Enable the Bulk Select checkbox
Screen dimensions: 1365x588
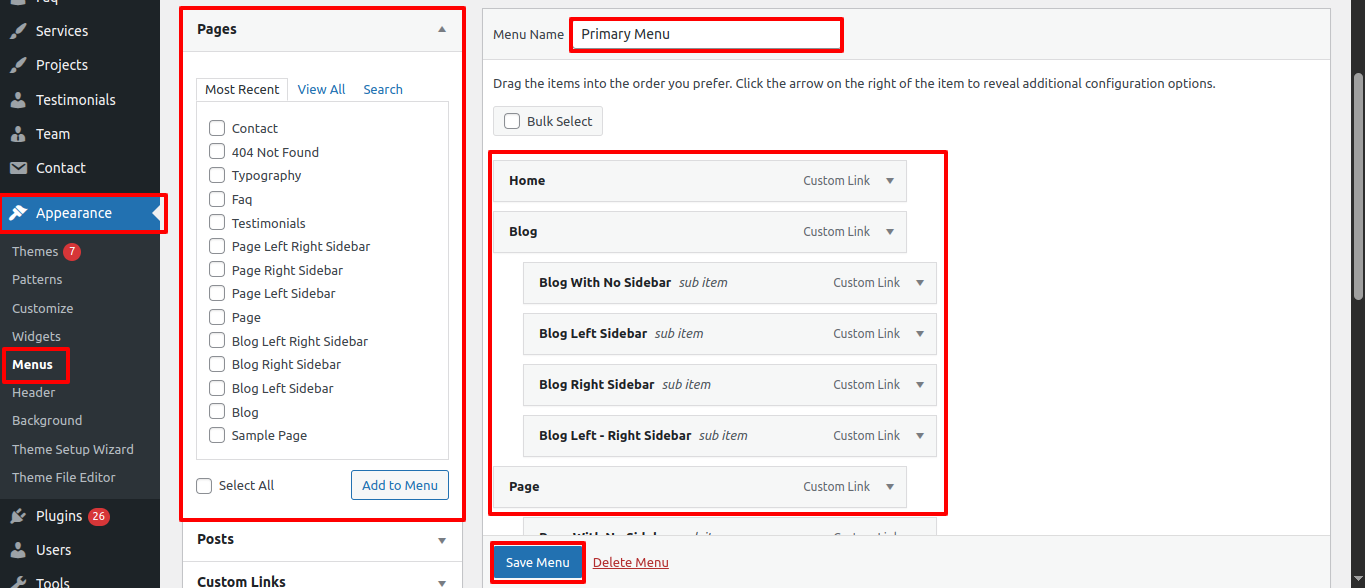pos(512,121)
